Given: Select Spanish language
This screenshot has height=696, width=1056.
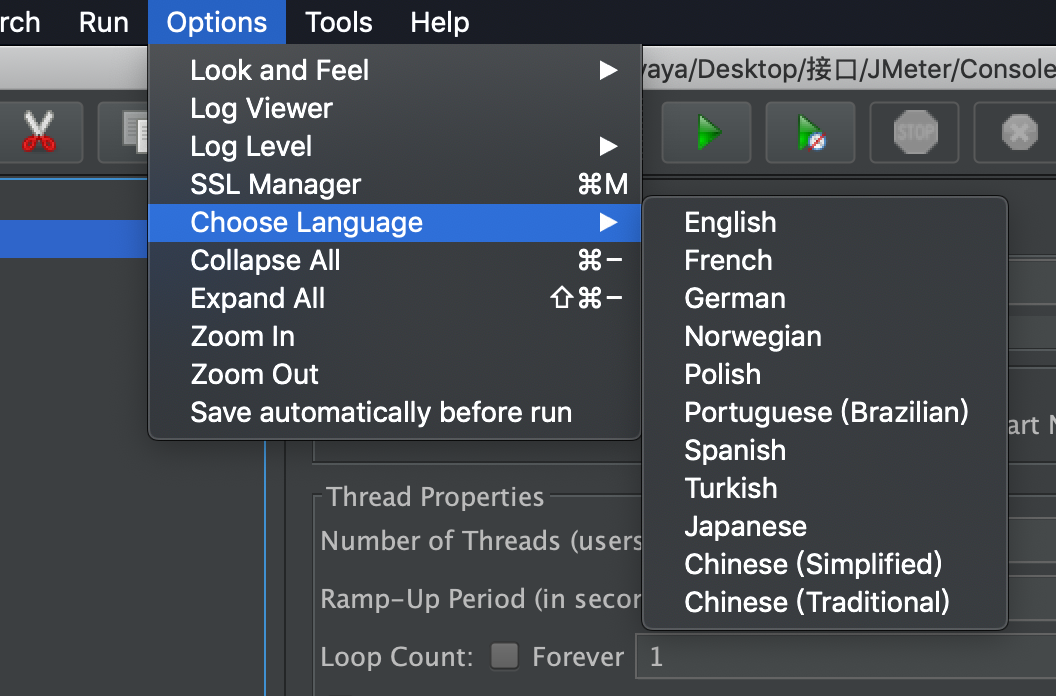Looking at the screenshot, I should point(825,450).
